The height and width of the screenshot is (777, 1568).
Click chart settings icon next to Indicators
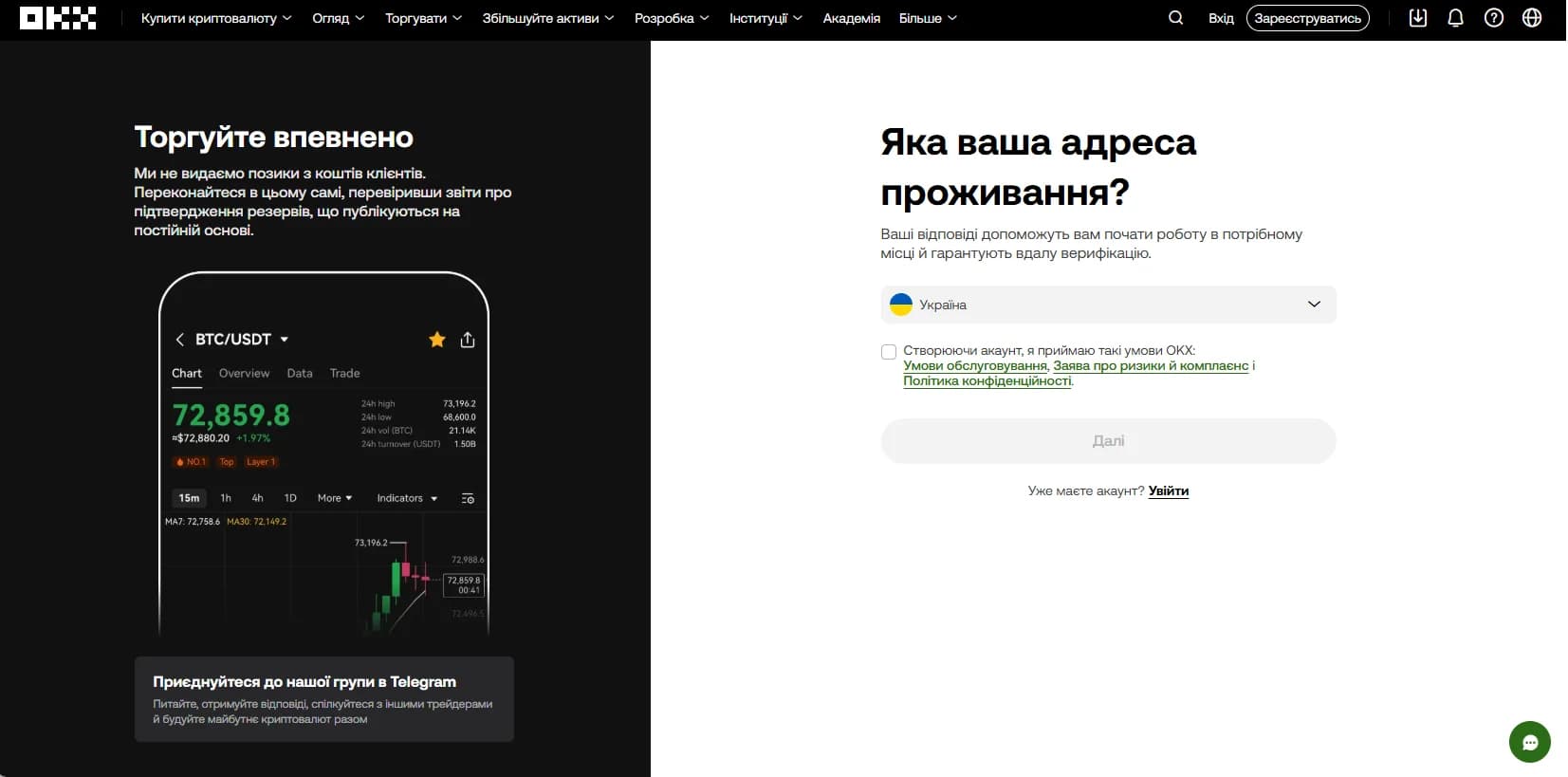coord(468,498)
